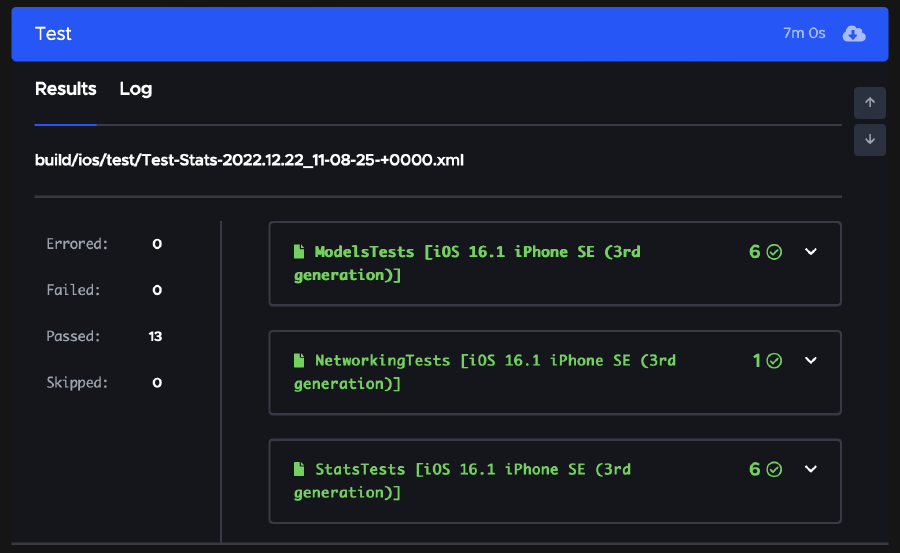Click the Test step header title
The image size is (900, 553).
pyautogui.click(x=54, y=34)
